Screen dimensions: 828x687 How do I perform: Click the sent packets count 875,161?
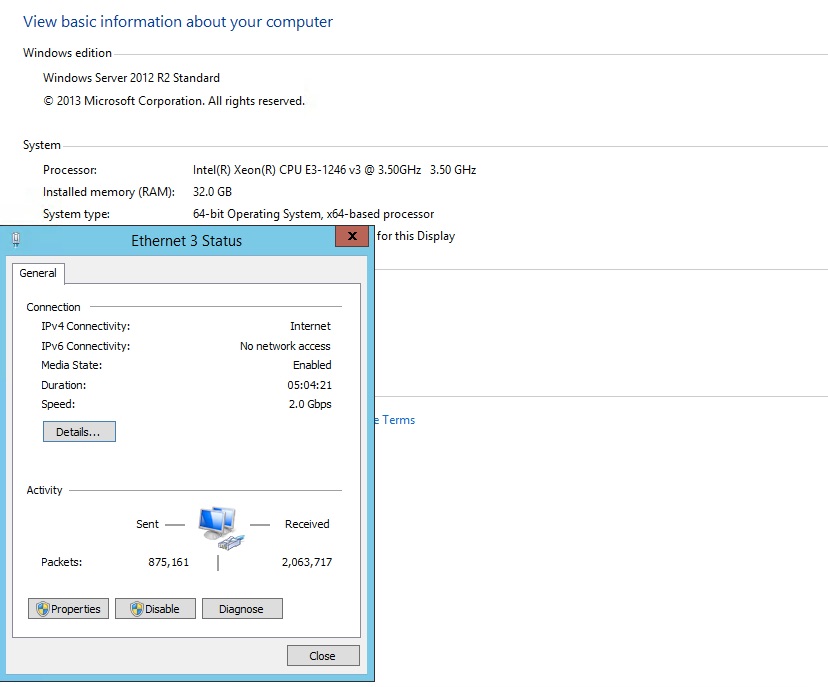click(x=168, y=562)
